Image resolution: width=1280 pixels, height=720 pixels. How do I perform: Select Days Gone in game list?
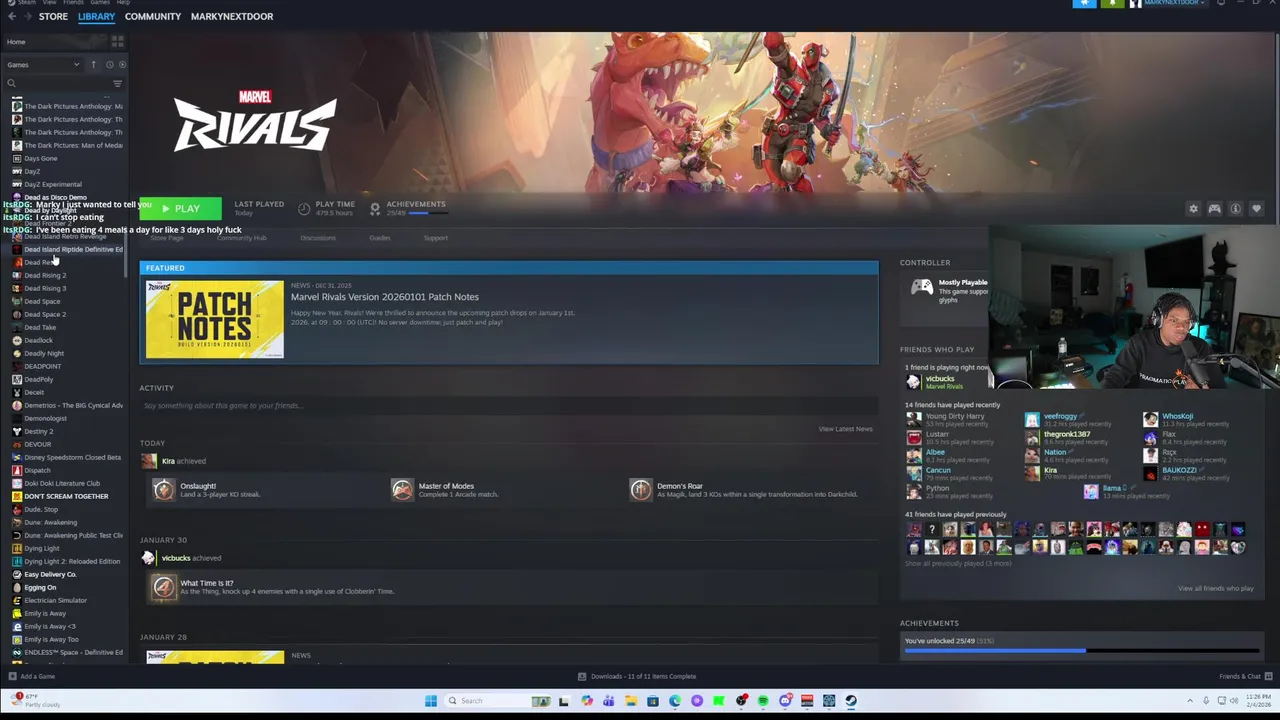pos(40,158)
